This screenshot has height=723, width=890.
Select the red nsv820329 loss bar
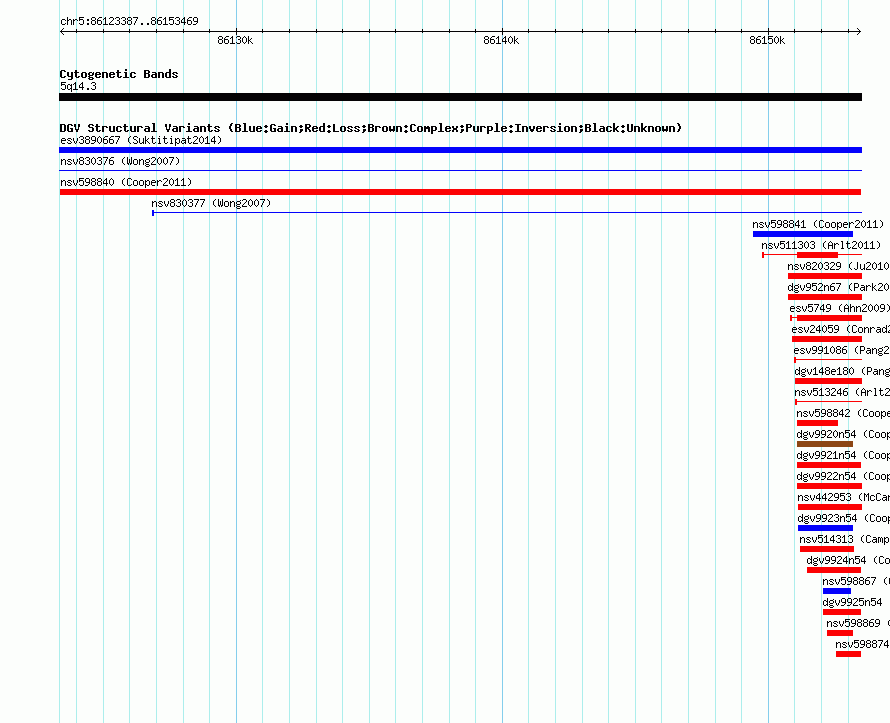[825, 276]
